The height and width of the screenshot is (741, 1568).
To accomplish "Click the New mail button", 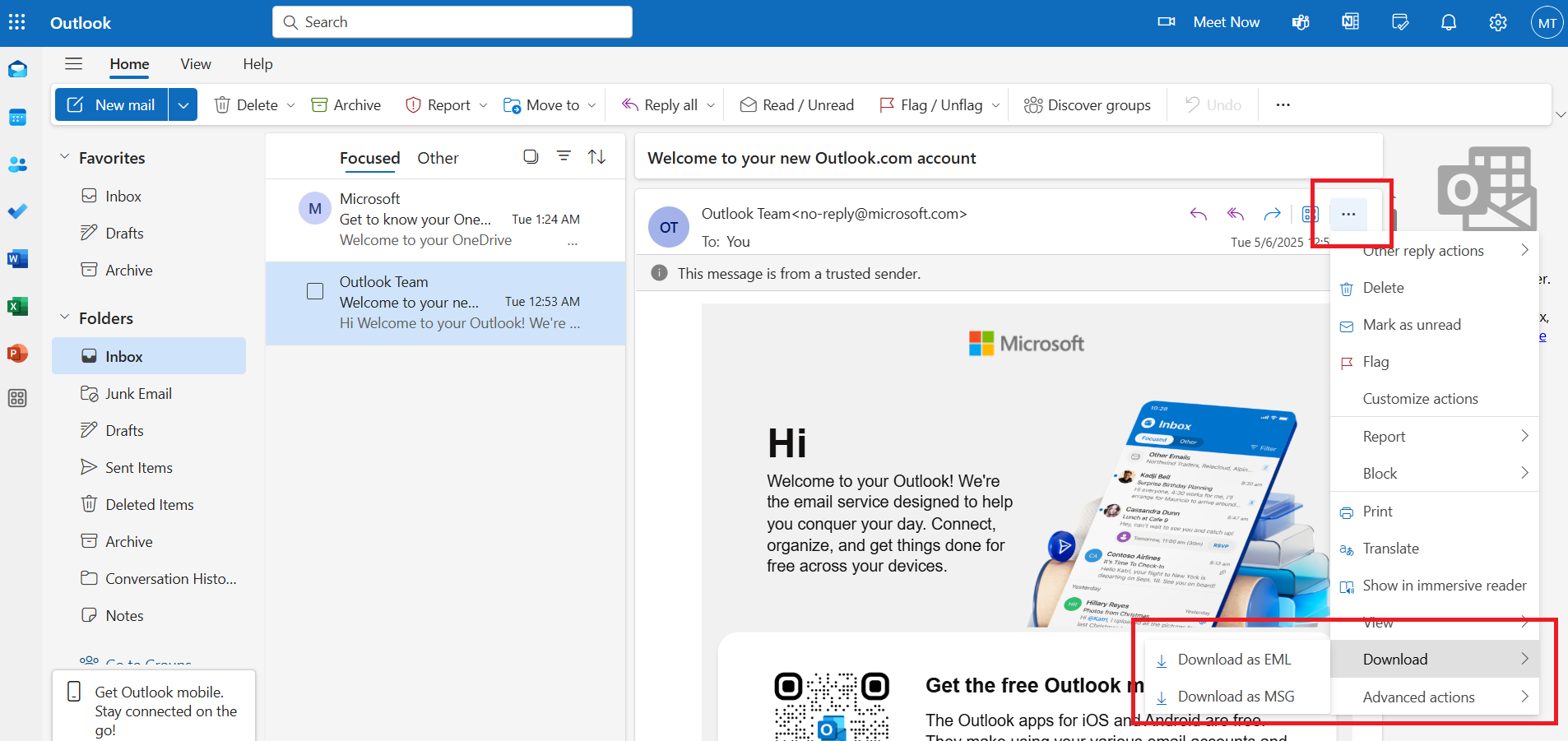I will (112, 104).
